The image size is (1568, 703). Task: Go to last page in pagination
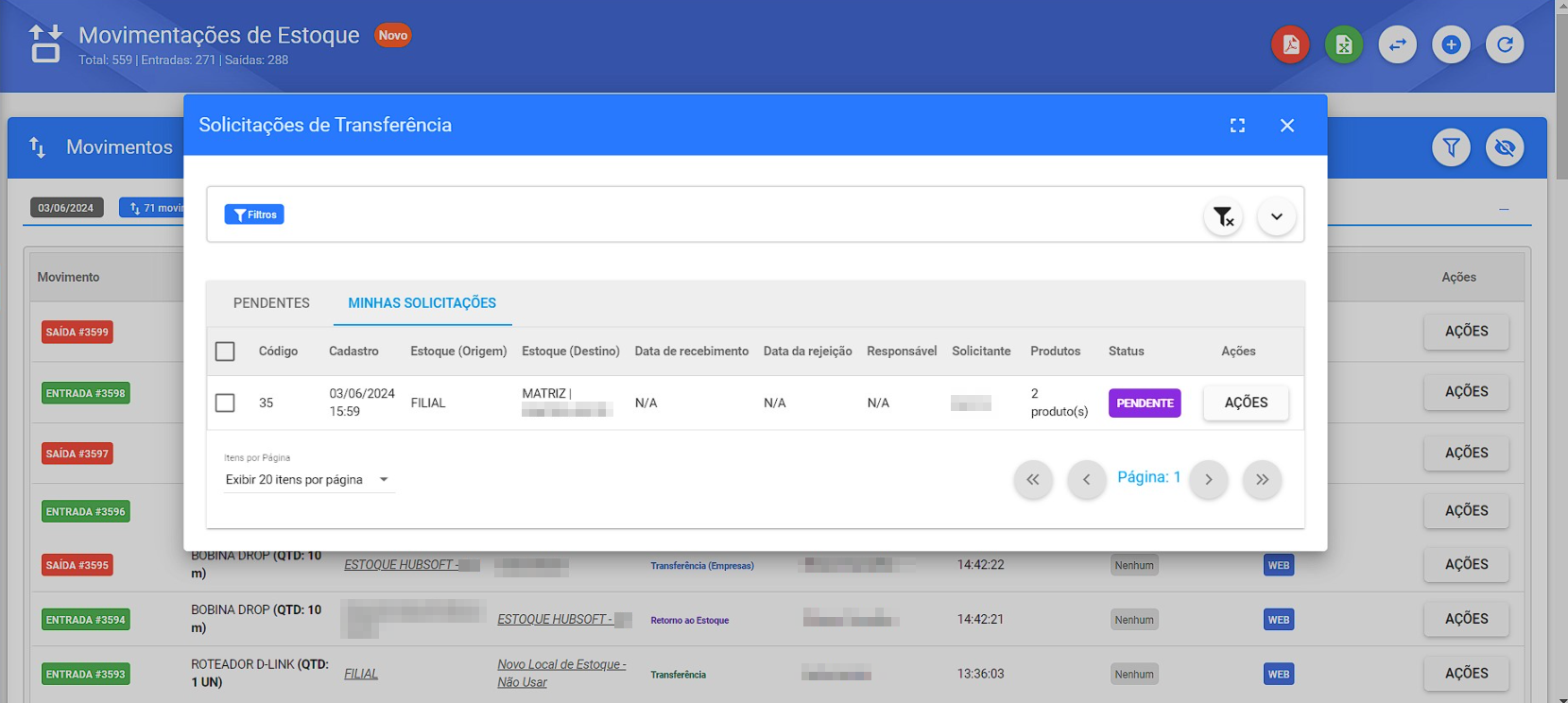tap(1263, 480)
